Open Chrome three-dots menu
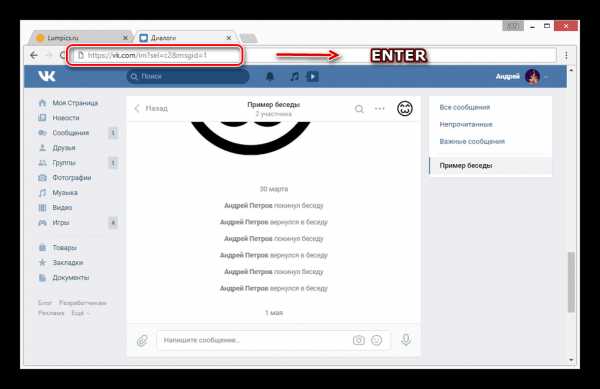 point(566,55)
